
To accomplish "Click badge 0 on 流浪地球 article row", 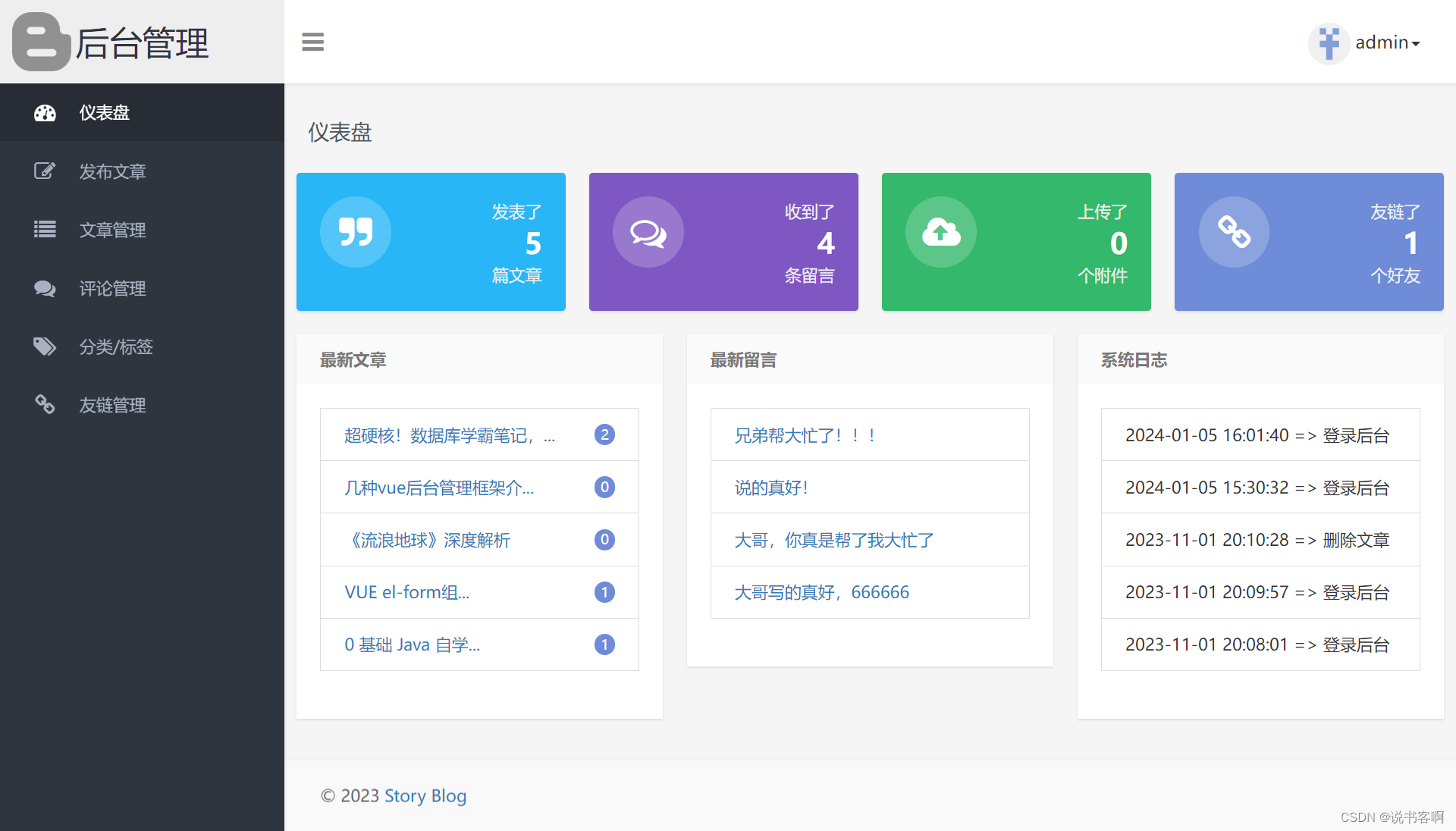I will (x=604, y=540).
